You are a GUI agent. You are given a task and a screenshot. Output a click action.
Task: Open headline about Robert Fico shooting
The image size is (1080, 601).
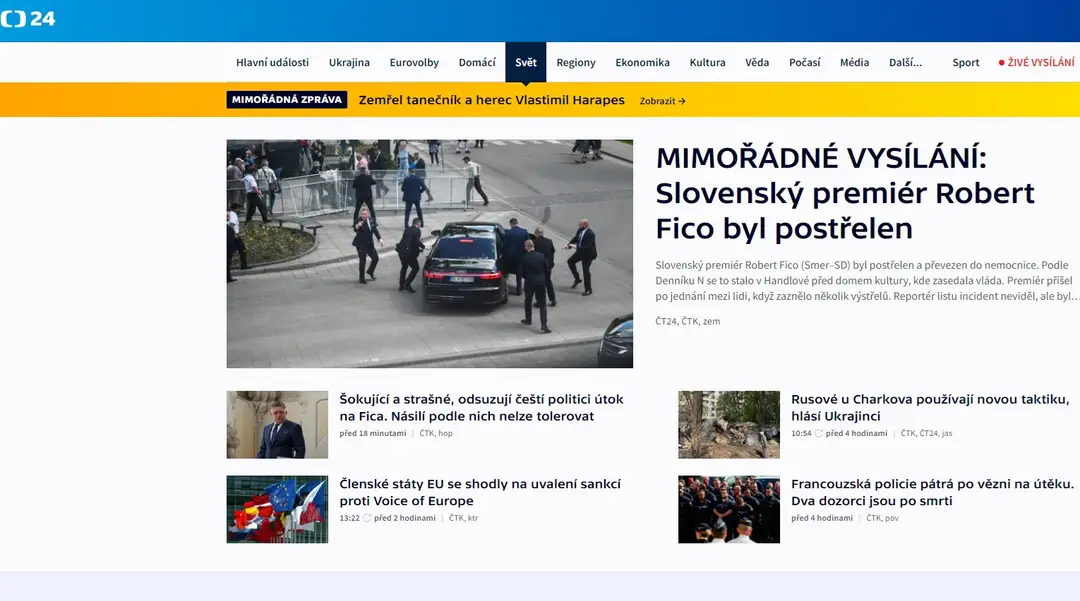(844, 193)
